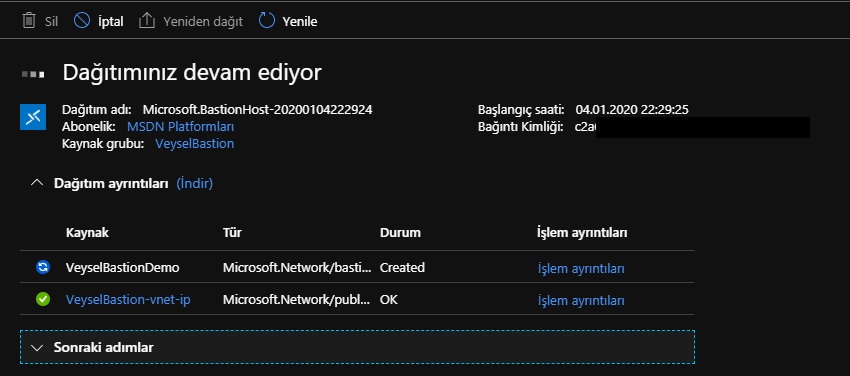Open İşlem ayrıntıları for VeyselBastionDemo row
850x376 pixels.
tap(581, 268)
